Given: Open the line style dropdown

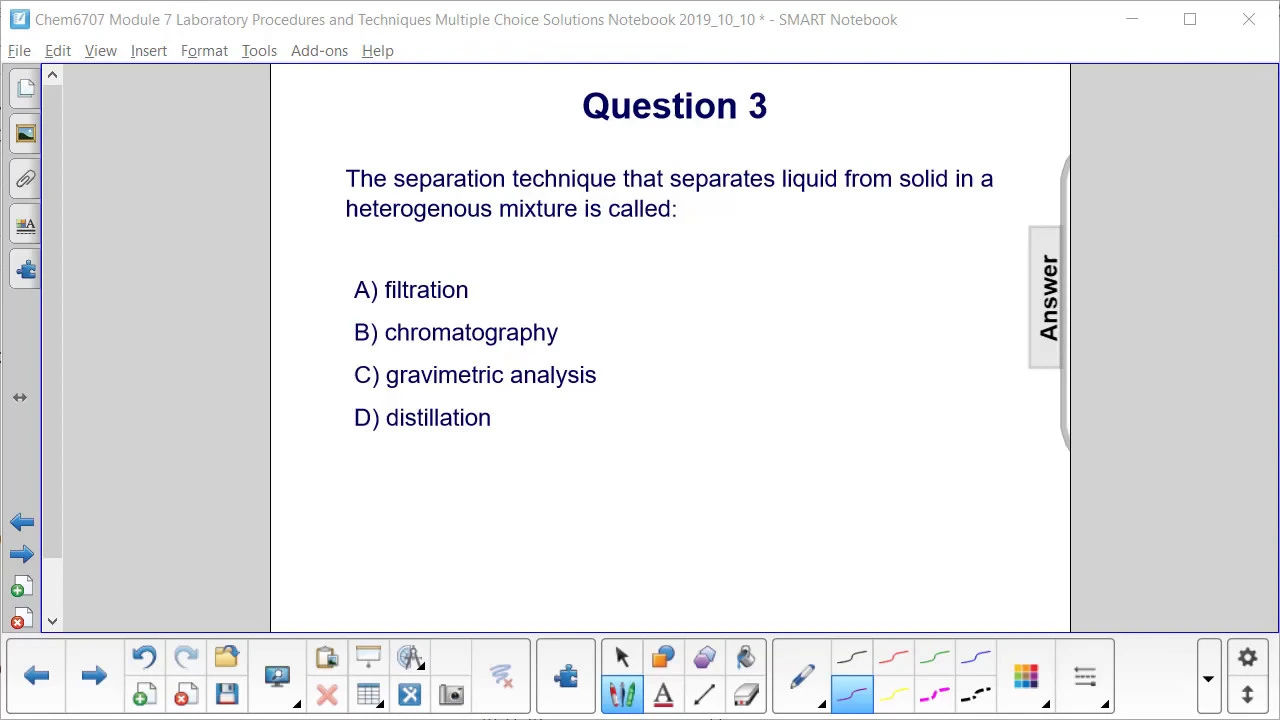Looking at the screenshot, I should click(1086, 677).
